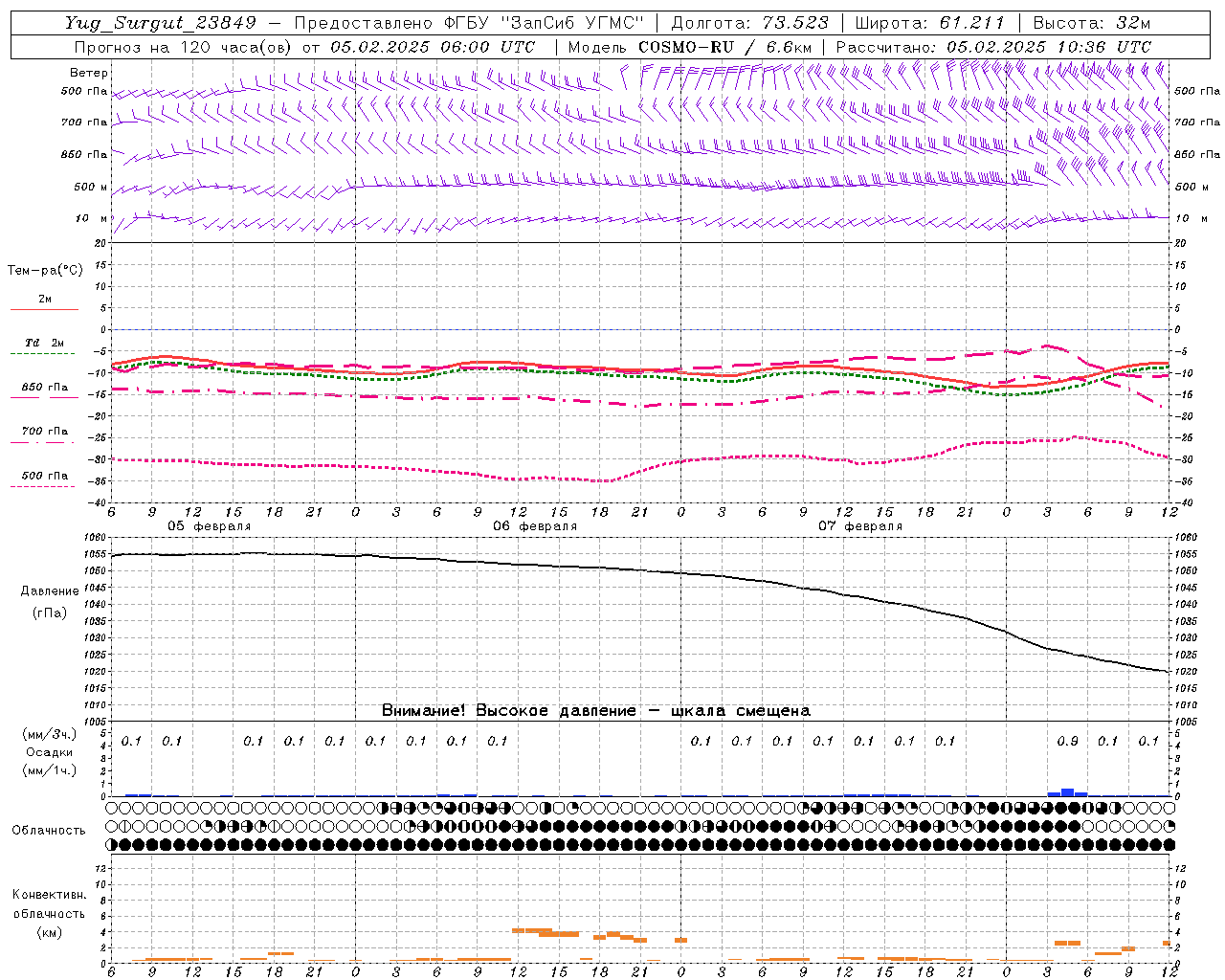1225x980 pixels.
Task: Click the date label 06 февраля
Action: click(x=535, y=526)
